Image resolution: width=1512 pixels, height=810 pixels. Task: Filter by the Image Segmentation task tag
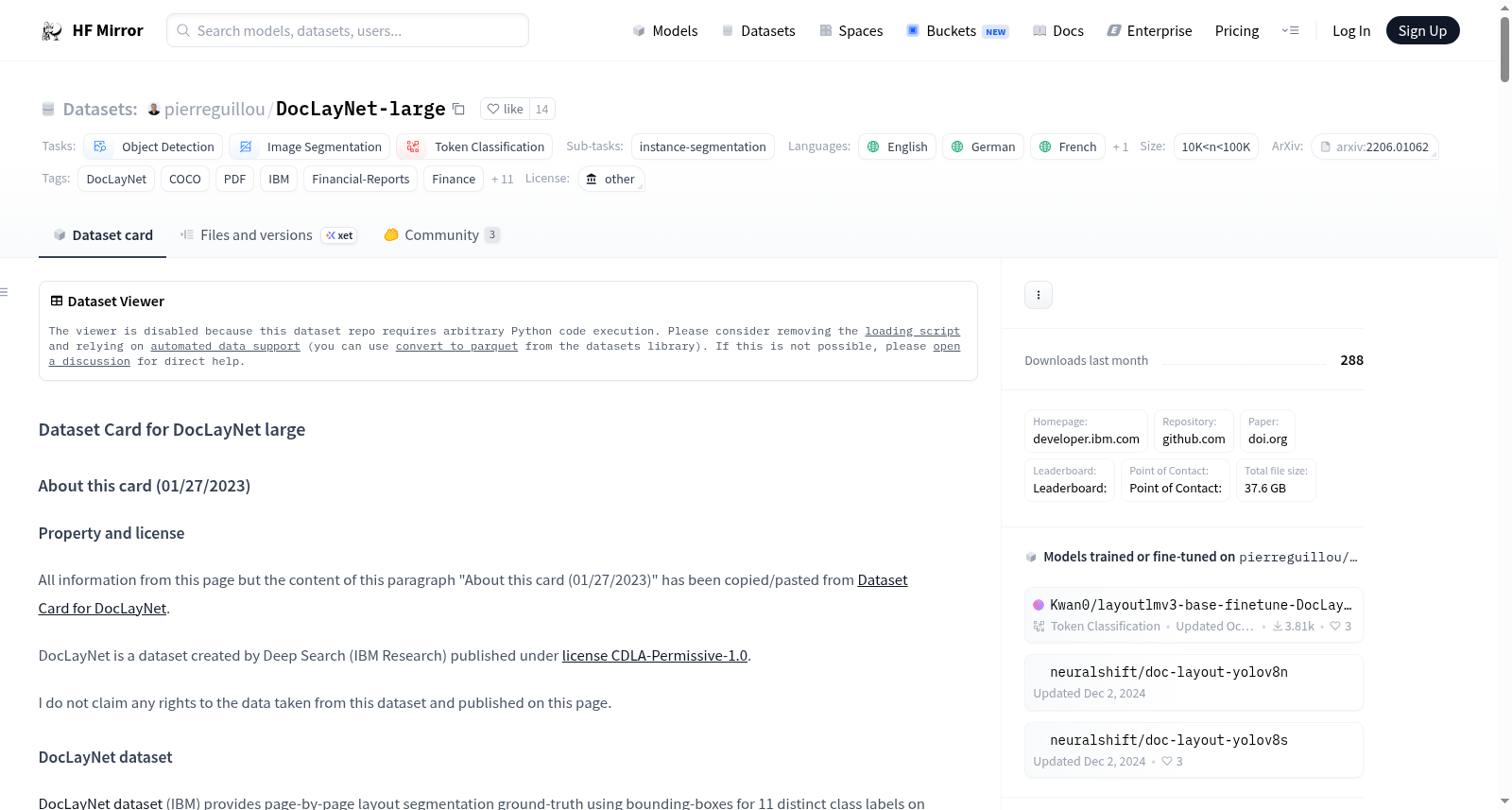click(309, 146)
